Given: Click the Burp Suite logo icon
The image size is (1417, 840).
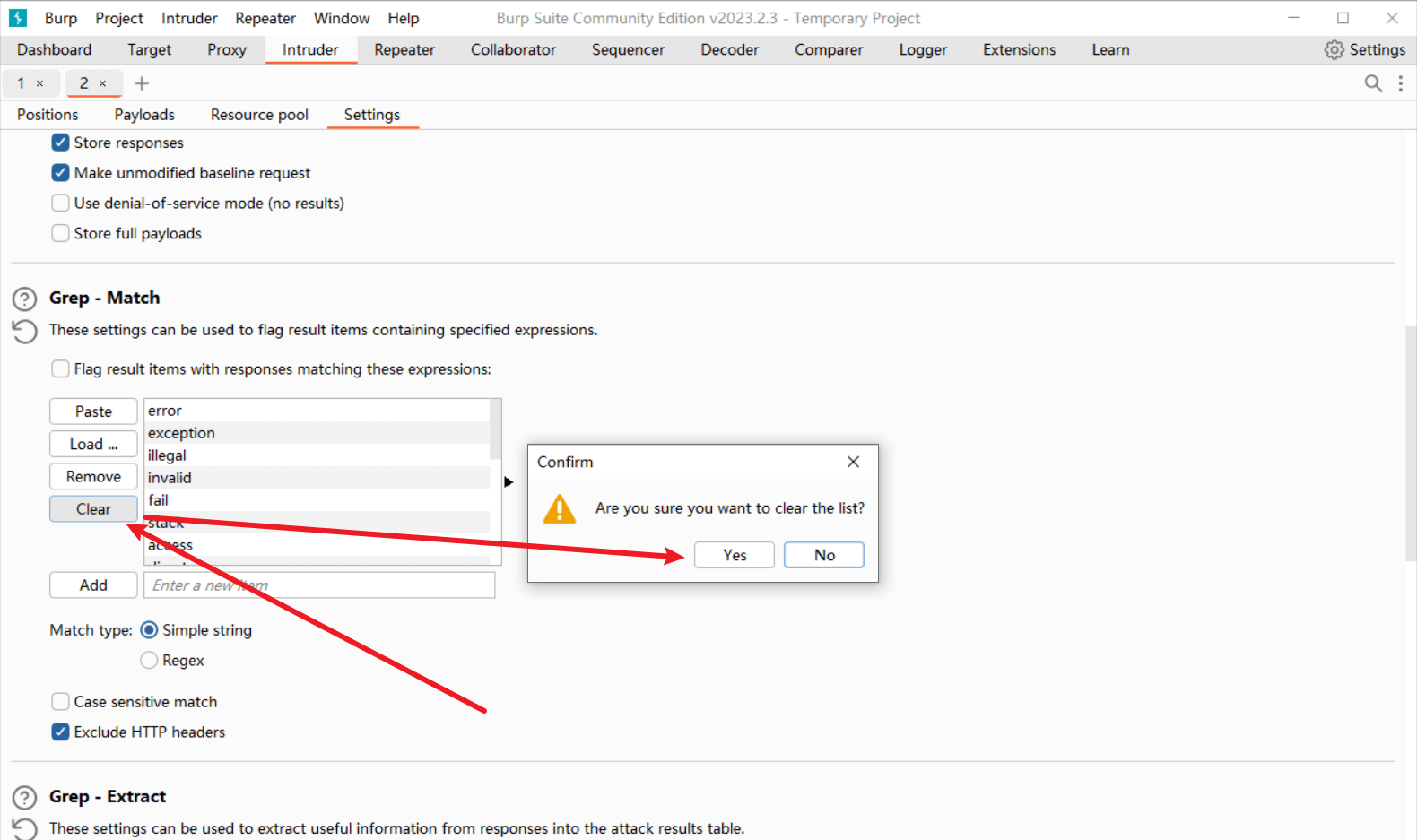Looking at the screenshot, I should pyautogui.click(x=18, y=18).
